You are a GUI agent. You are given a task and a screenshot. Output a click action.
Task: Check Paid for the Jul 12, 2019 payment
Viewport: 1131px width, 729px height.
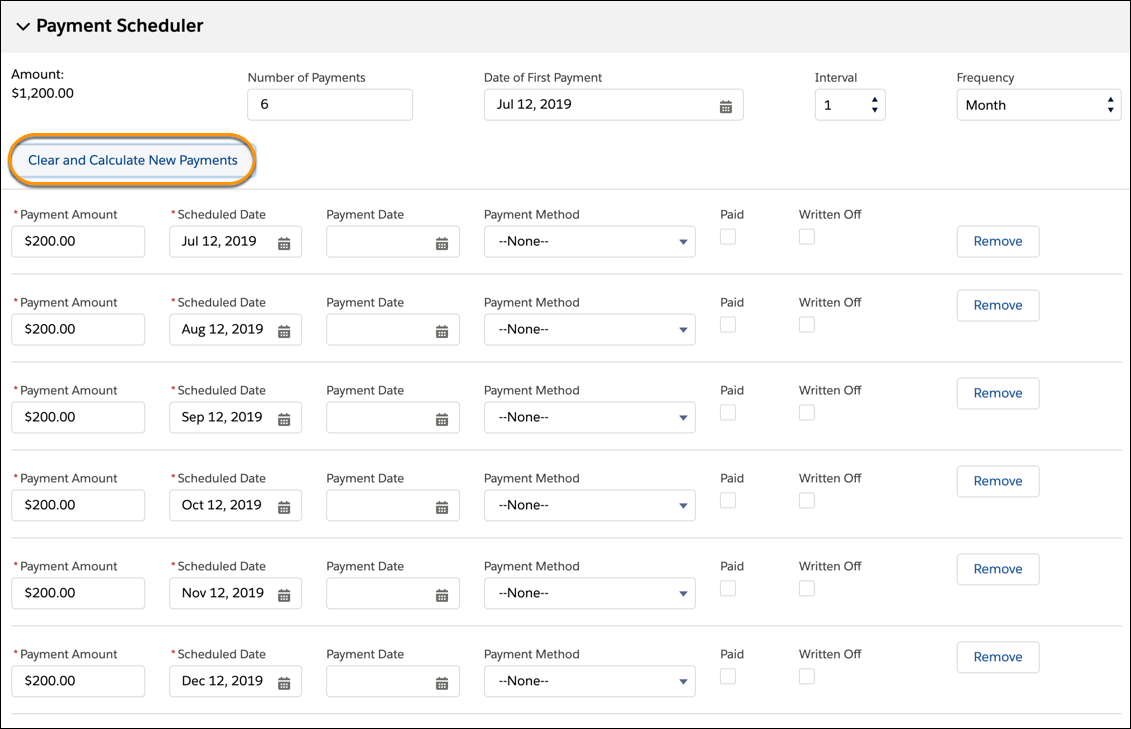pos(728,237)
